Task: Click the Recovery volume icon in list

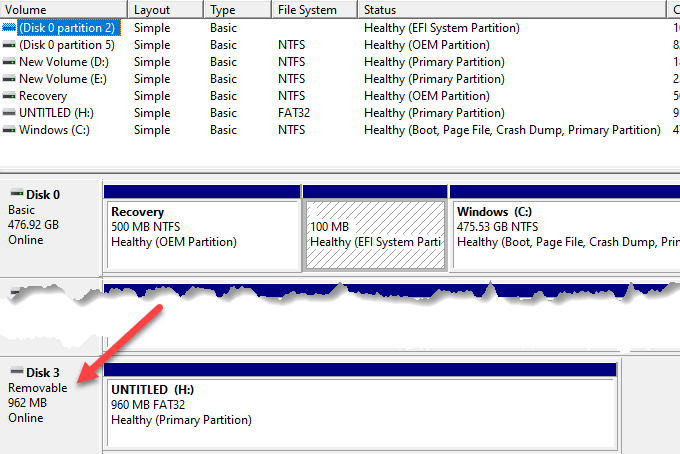Action: coord(9,96)
